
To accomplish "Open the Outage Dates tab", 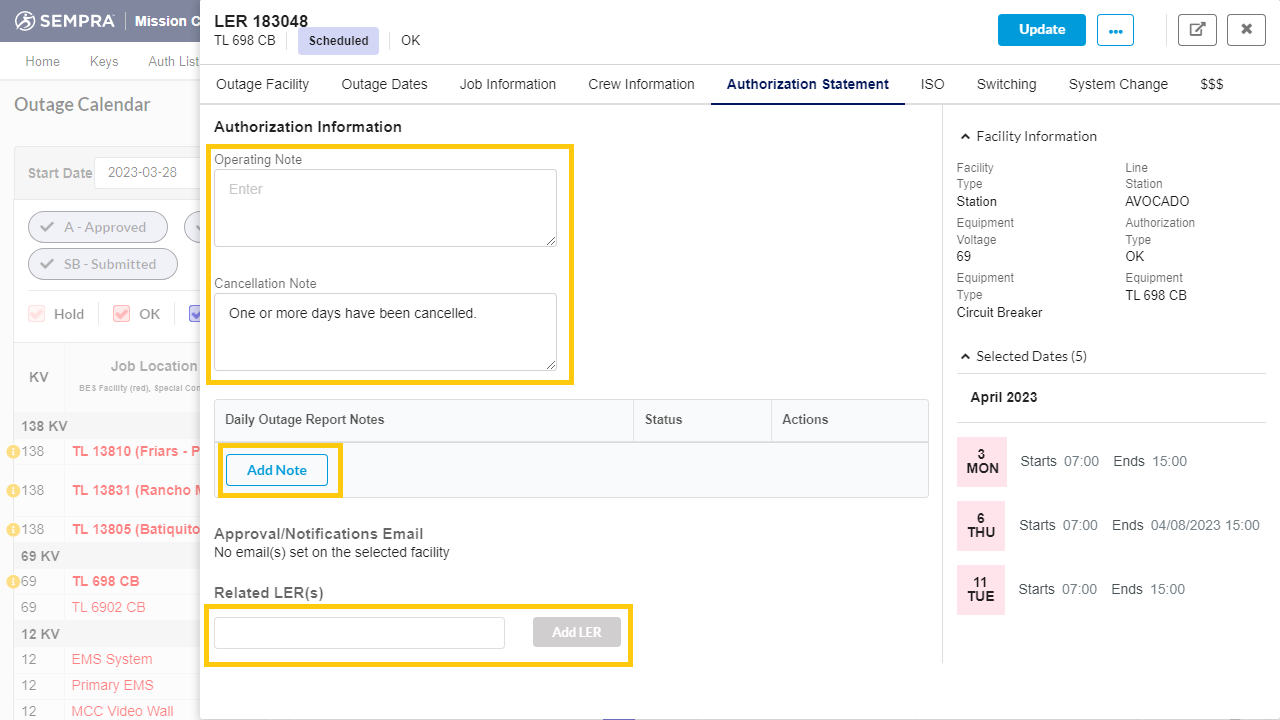I will coord(384,84).
